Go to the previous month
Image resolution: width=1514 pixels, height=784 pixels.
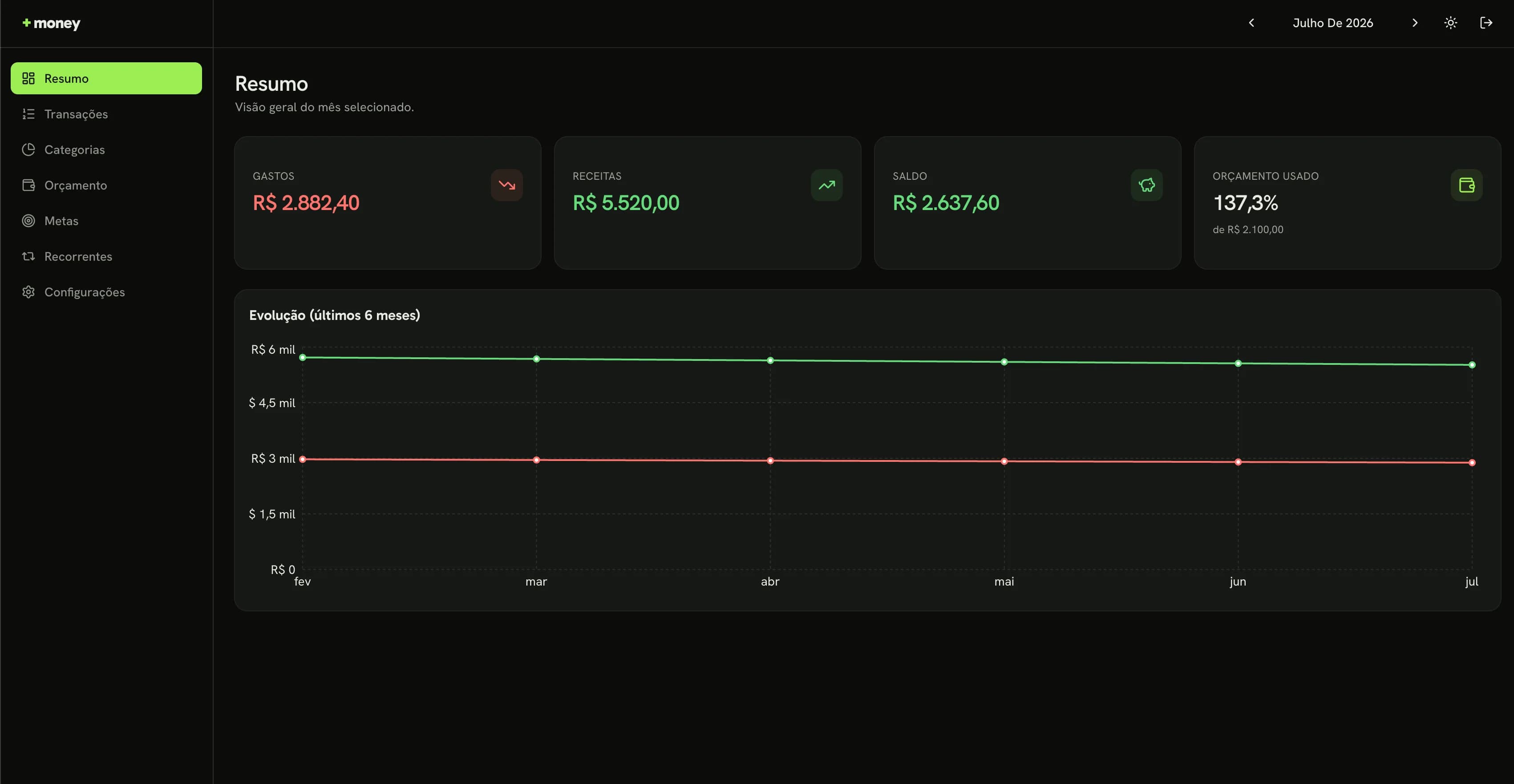point(1251,23)
